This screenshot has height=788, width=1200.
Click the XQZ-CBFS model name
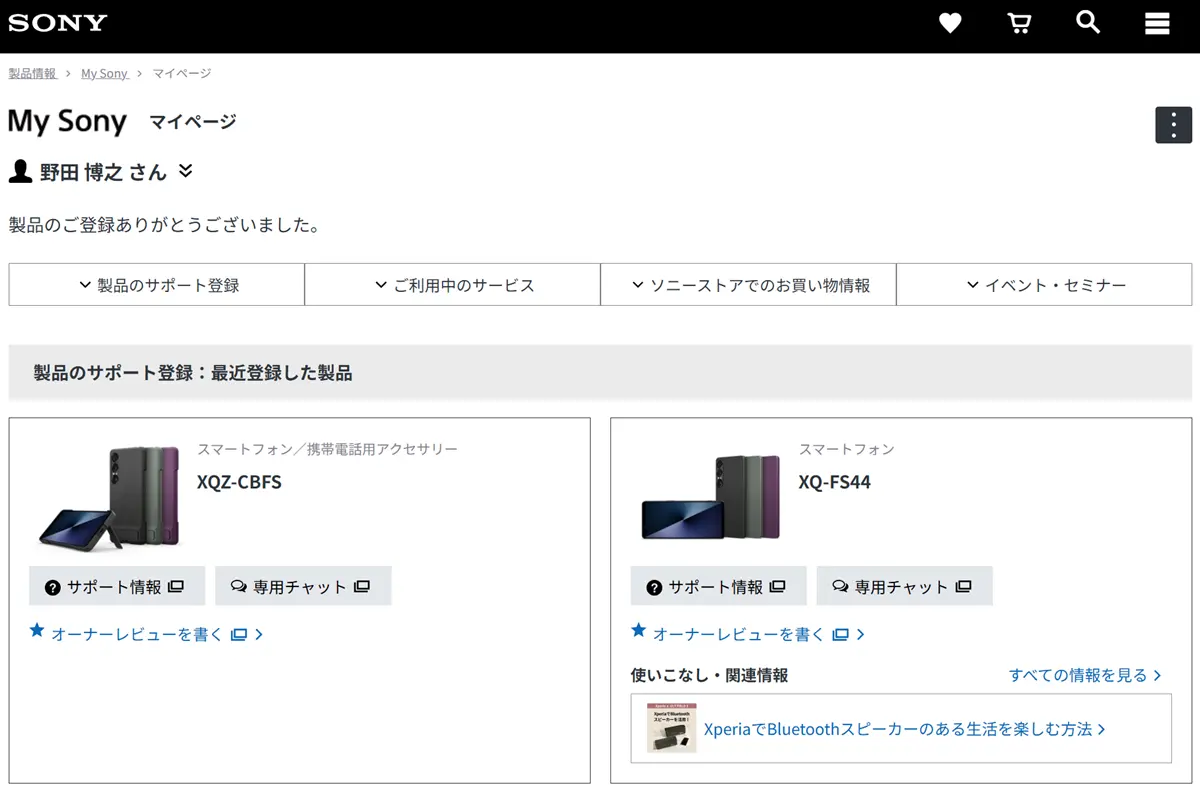(x=239, y=482)
